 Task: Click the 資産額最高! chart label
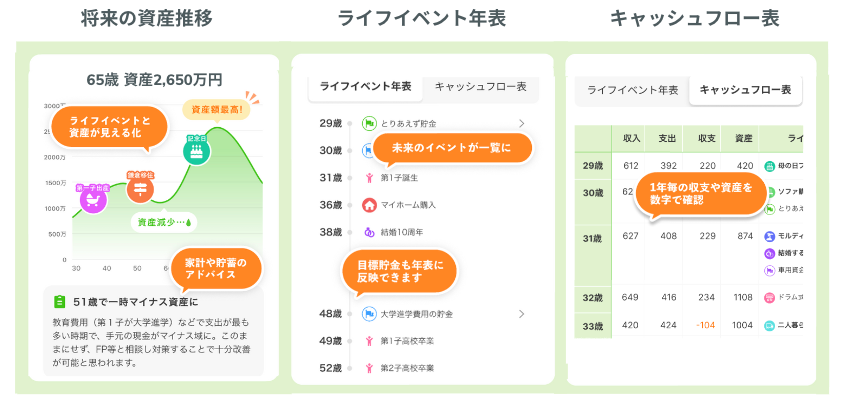216,109
